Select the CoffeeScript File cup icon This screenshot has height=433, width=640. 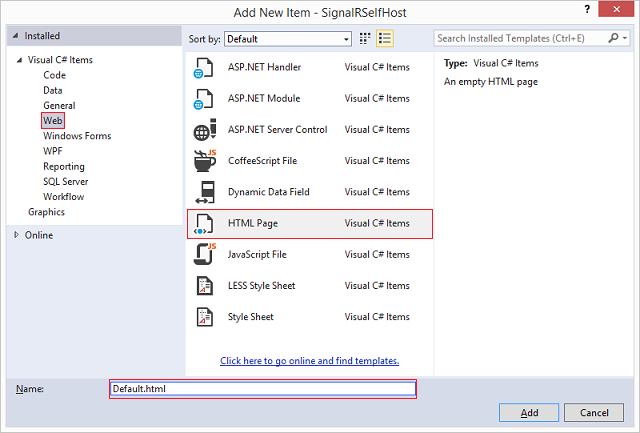[204, 161]
